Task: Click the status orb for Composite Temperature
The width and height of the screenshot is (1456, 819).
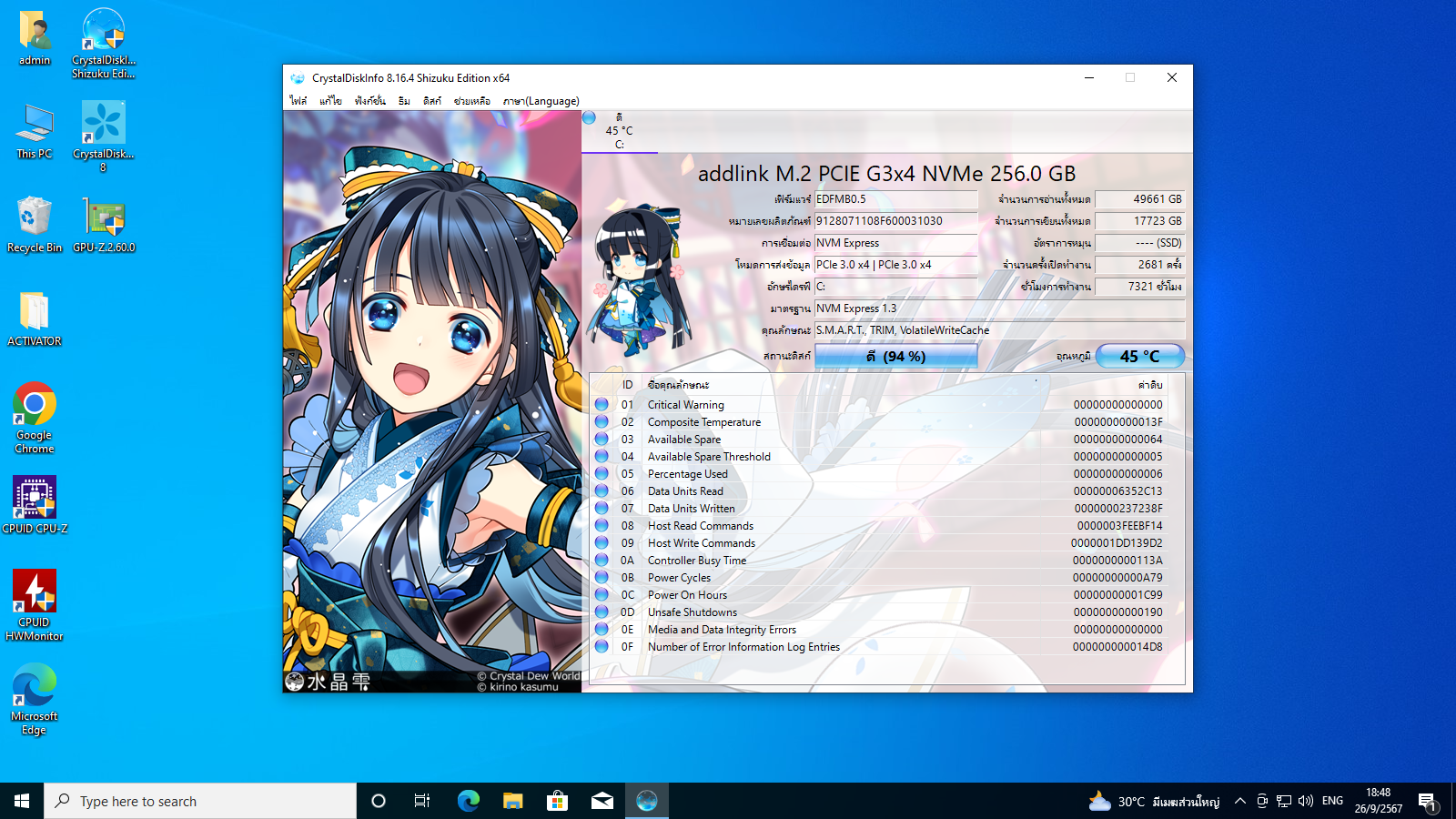Action: tap(602, 421)
